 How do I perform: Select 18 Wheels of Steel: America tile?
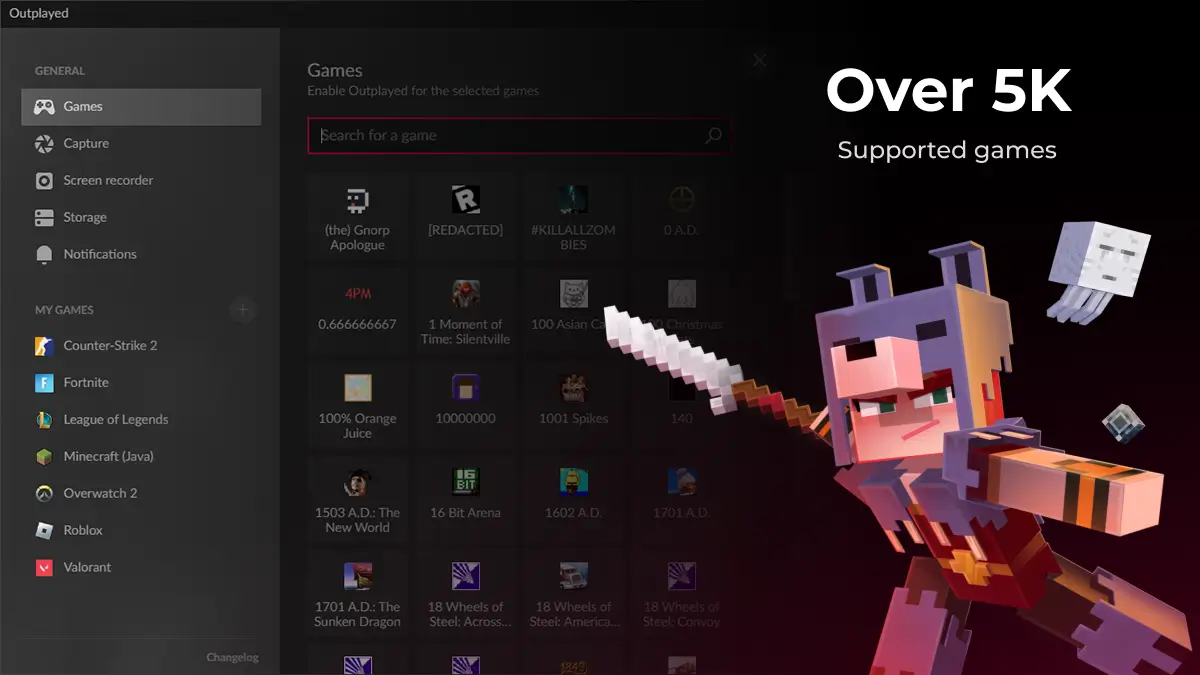pos(573,594)
